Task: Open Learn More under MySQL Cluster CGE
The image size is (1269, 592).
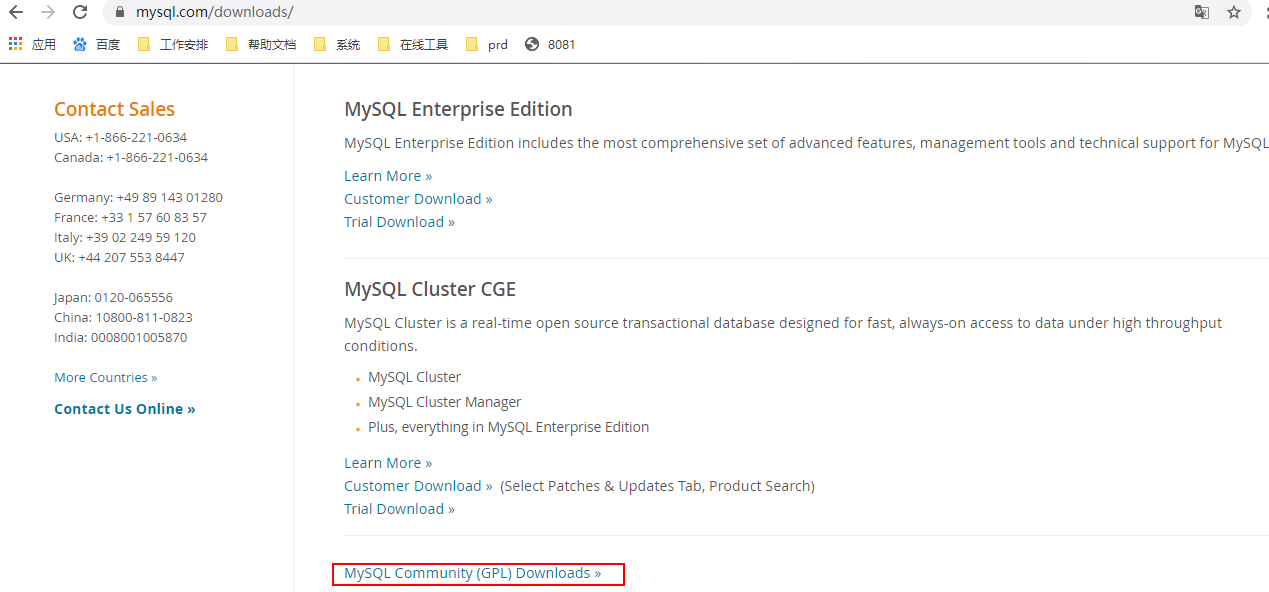Action: click(388, 463)
